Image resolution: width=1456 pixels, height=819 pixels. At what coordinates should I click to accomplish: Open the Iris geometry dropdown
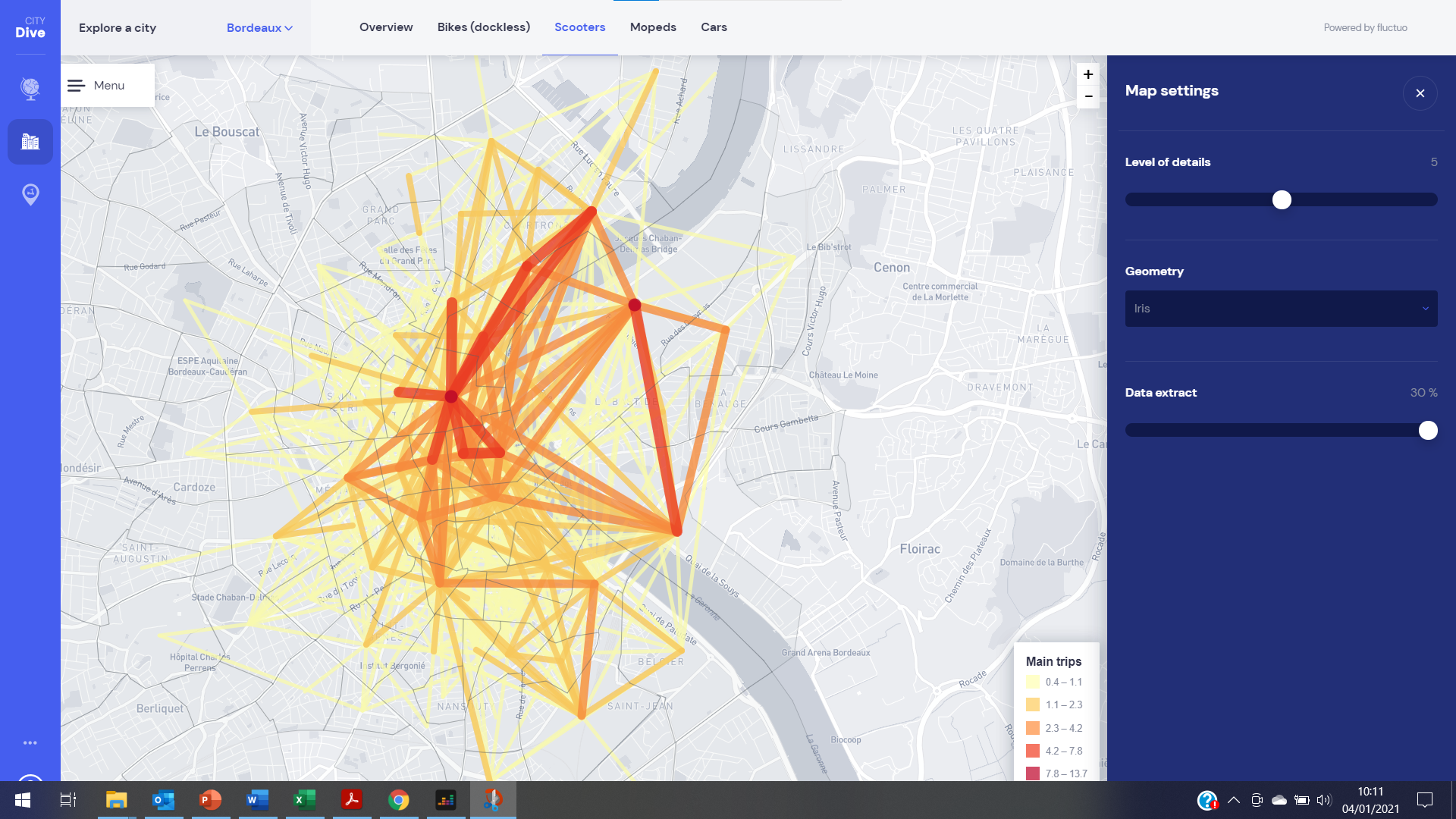point(1281,309)
